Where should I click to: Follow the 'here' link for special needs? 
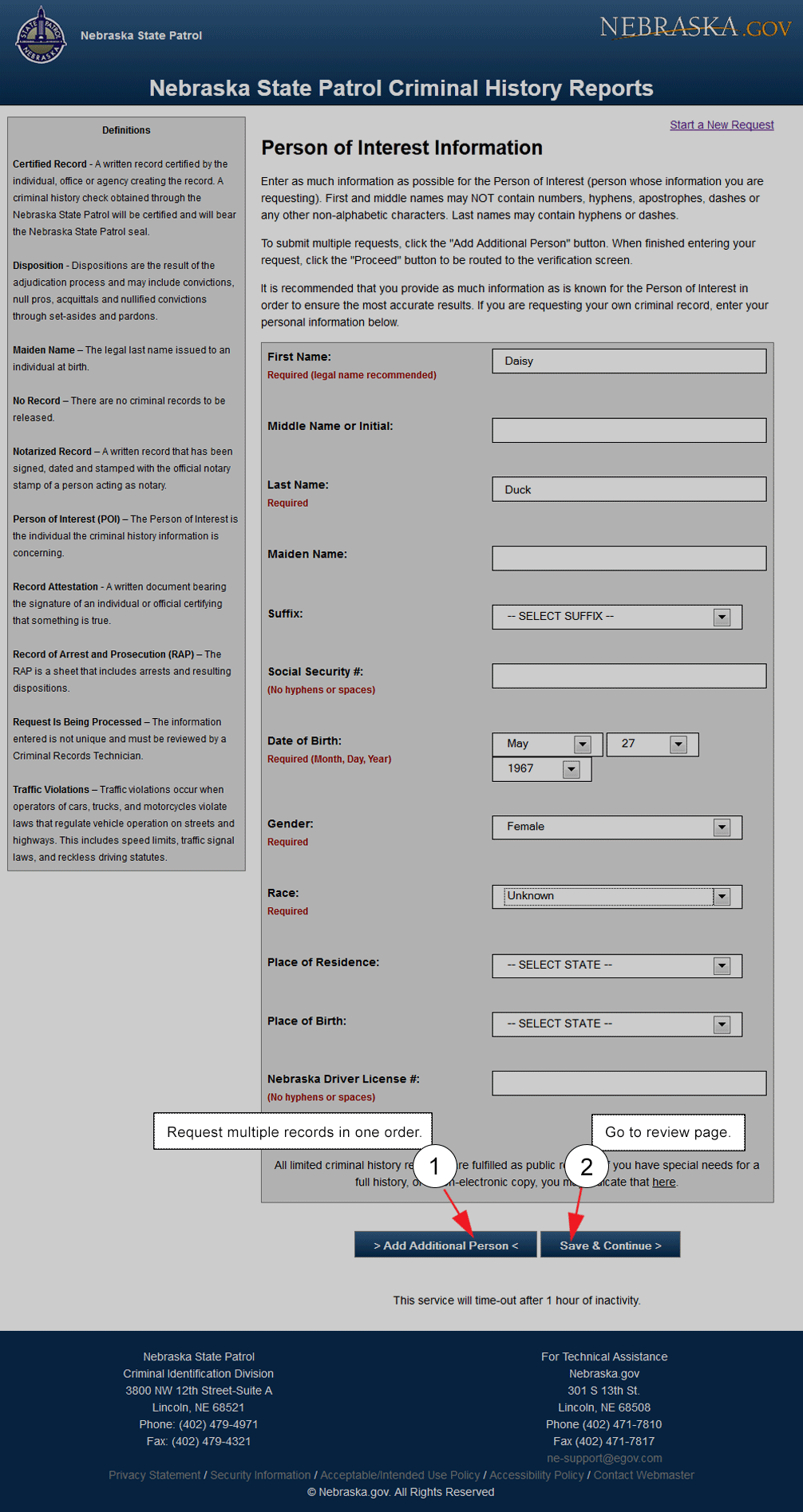click(663, 1182)
